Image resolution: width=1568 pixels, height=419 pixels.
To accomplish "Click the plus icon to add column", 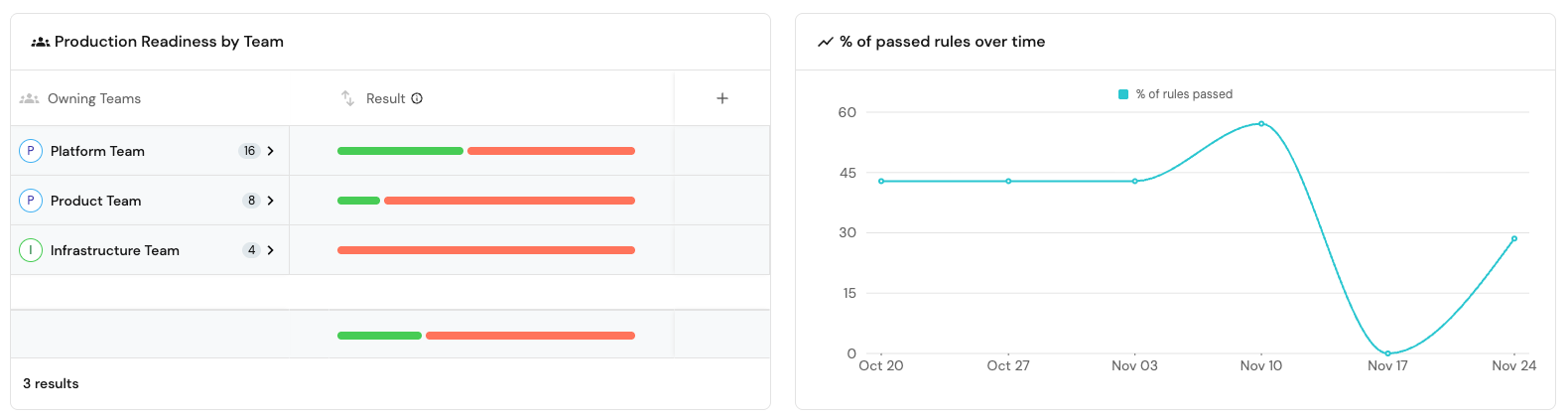I will [722, 98].
